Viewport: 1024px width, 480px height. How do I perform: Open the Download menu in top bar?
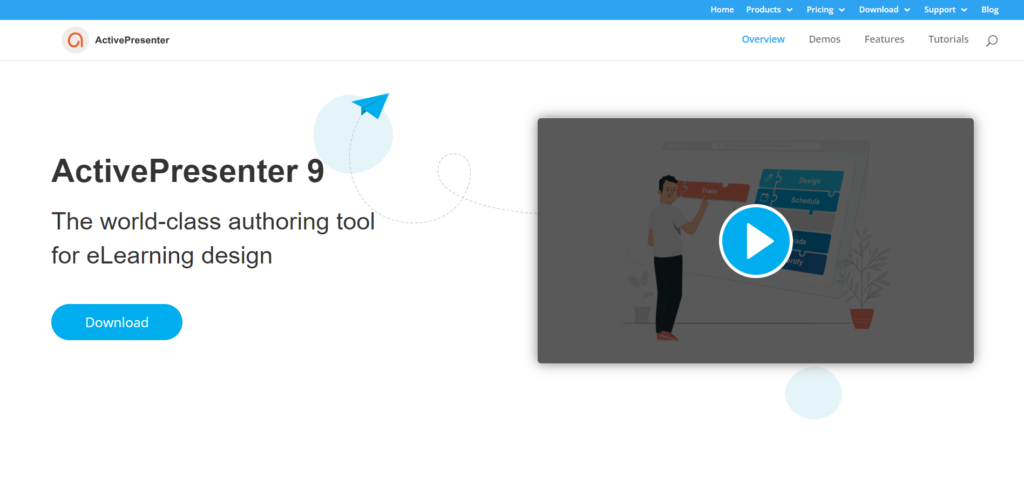[879, 10]
